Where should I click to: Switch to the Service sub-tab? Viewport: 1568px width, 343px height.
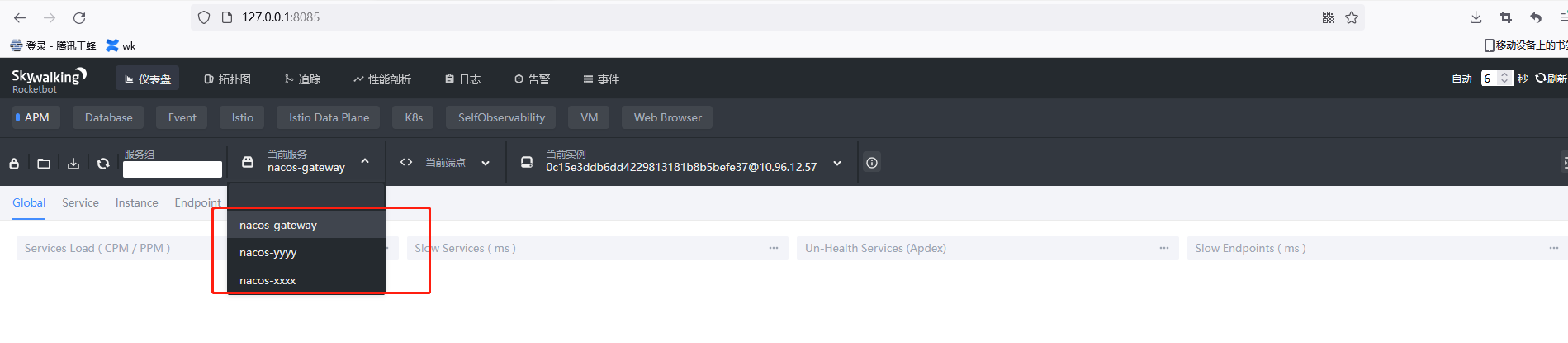click(x=80, y=203)
